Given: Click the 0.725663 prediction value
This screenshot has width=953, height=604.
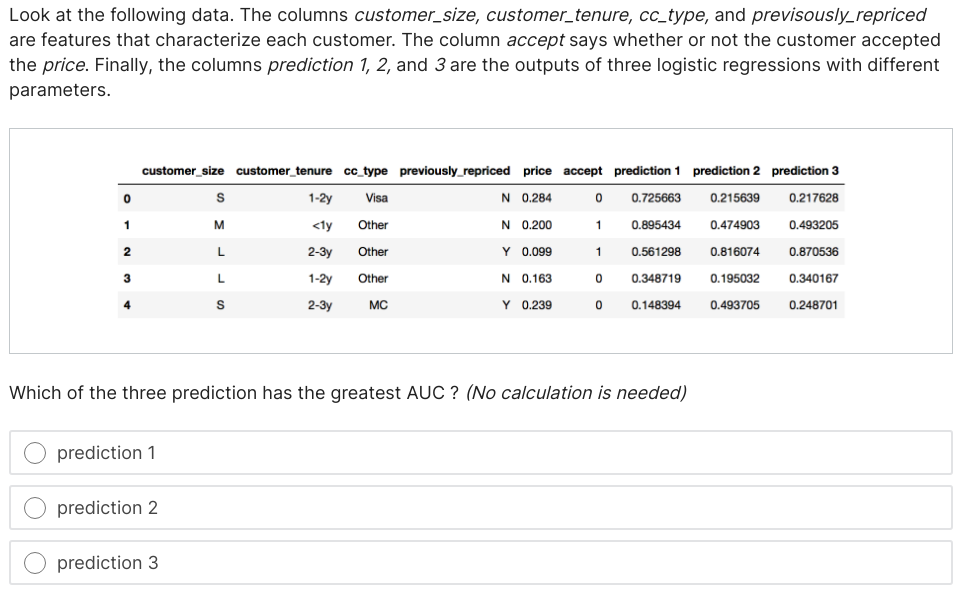Looking at the screenshot, I should (656, 198).
